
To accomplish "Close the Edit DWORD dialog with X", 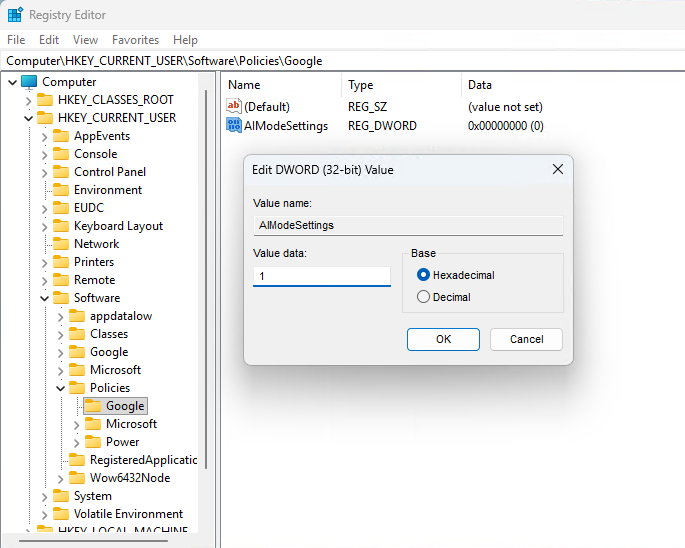I will pyautogui.click(x=557, y=170).
